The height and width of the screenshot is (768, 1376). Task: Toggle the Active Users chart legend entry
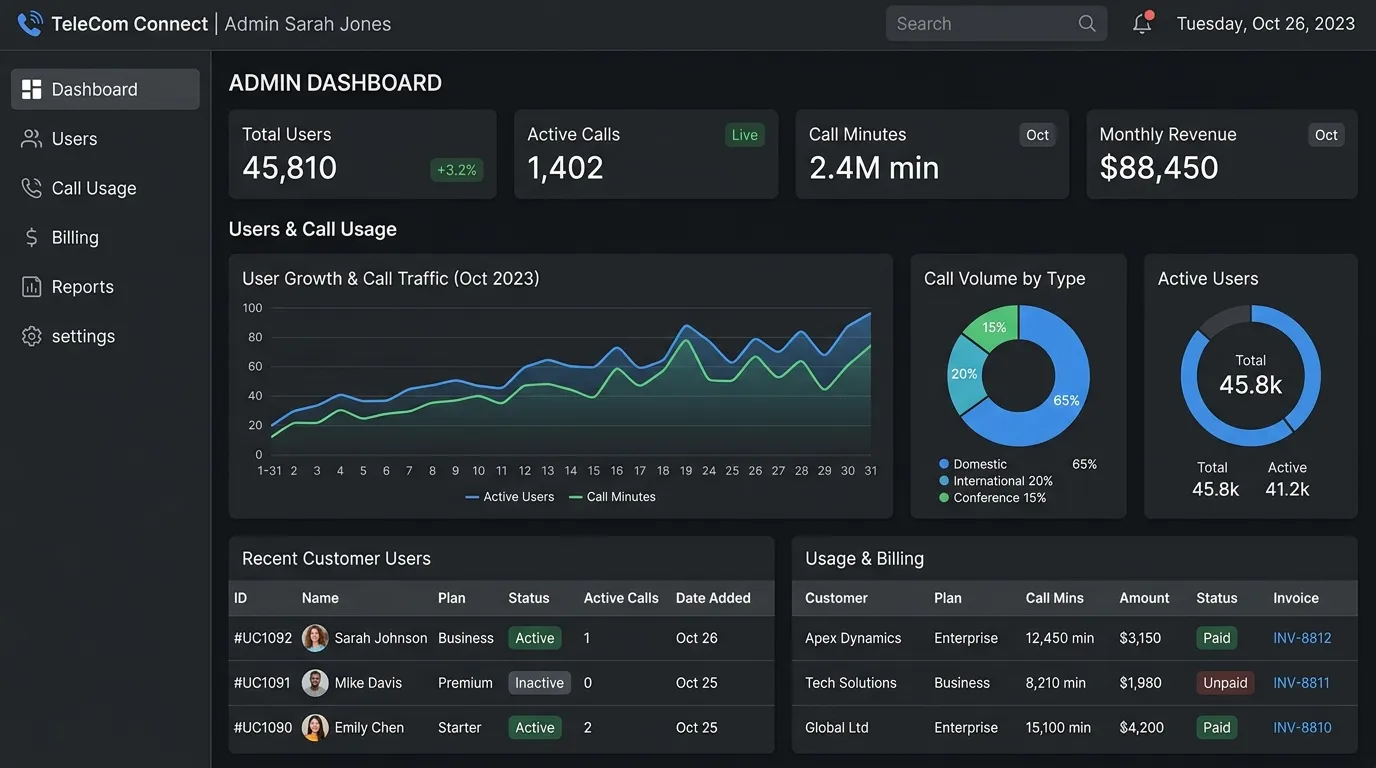tap(510, 497)
